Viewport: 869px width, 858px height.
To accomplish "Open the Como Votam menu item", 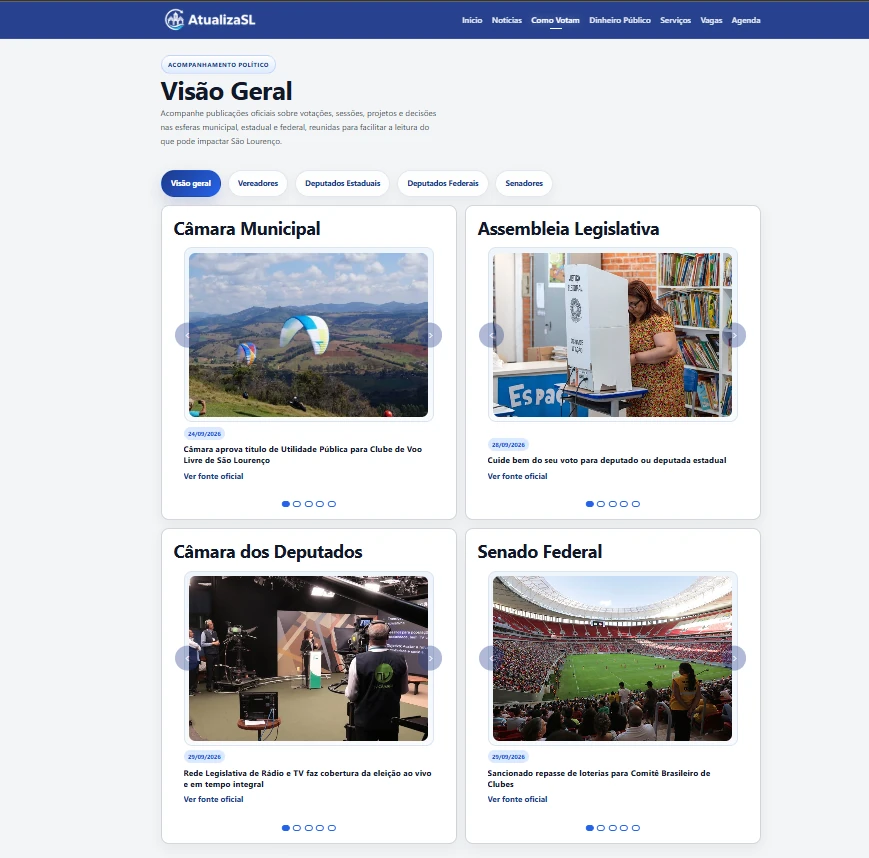I will tap(555, 20).
